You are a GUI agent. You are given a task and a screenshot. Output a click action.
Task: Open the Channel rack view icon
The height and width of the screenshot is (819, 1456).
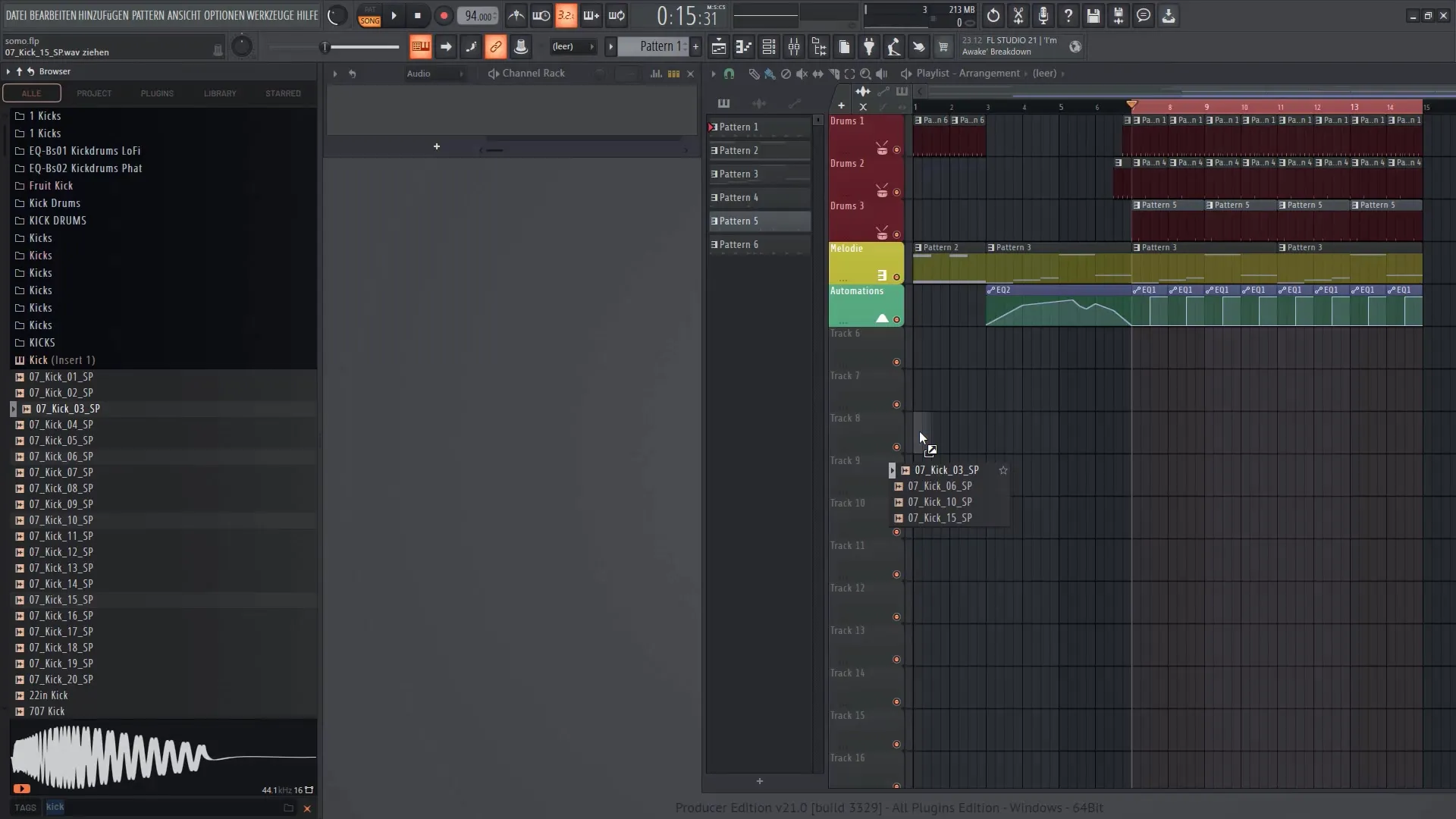click(768, 47)
